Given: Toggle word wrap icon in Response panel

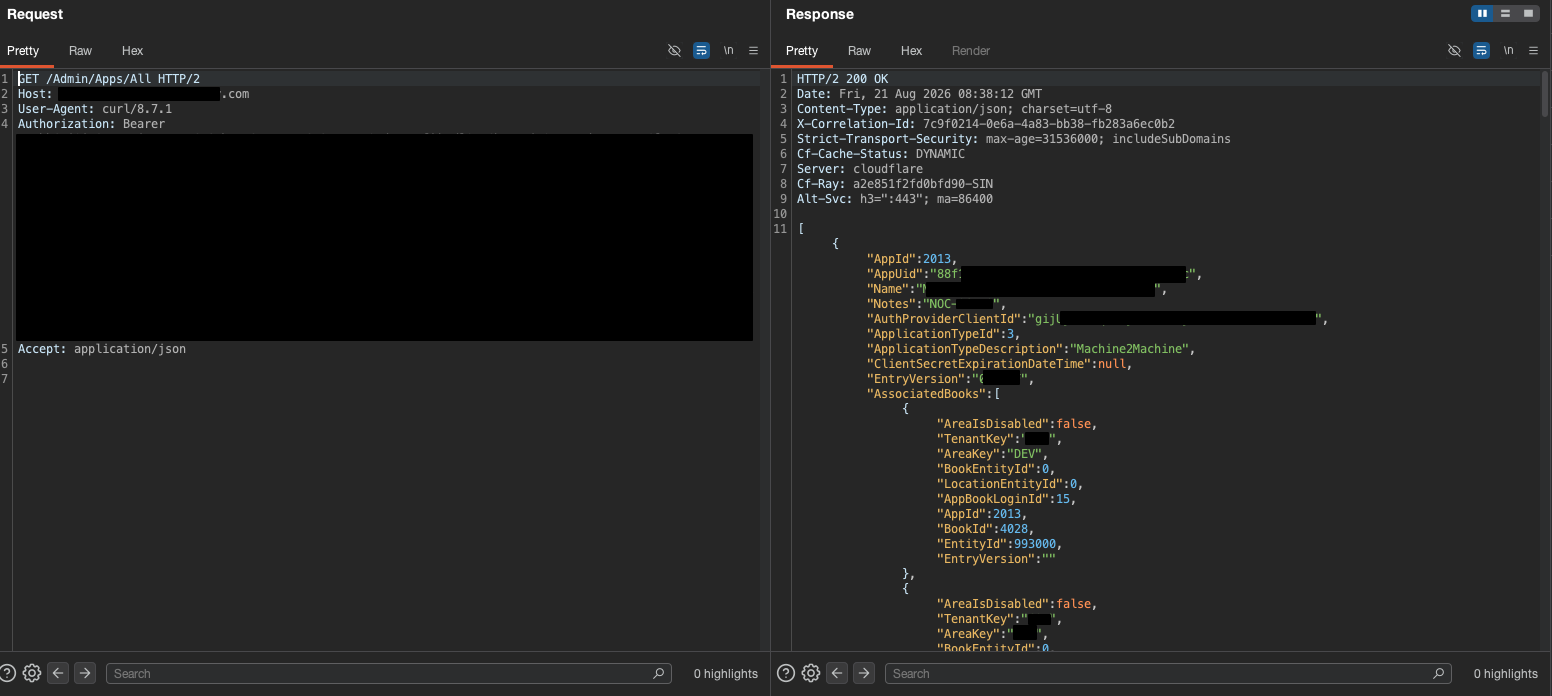Looking at the screenshot, I should tap(1481, 50).
